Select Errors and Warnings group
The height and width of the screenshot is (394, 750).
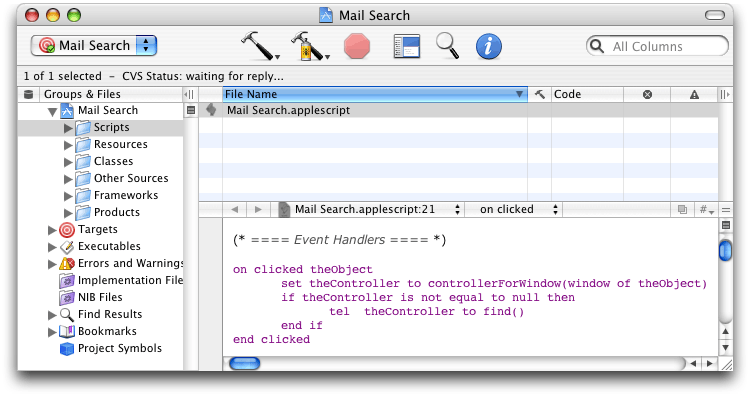click(x=100, y=263)
